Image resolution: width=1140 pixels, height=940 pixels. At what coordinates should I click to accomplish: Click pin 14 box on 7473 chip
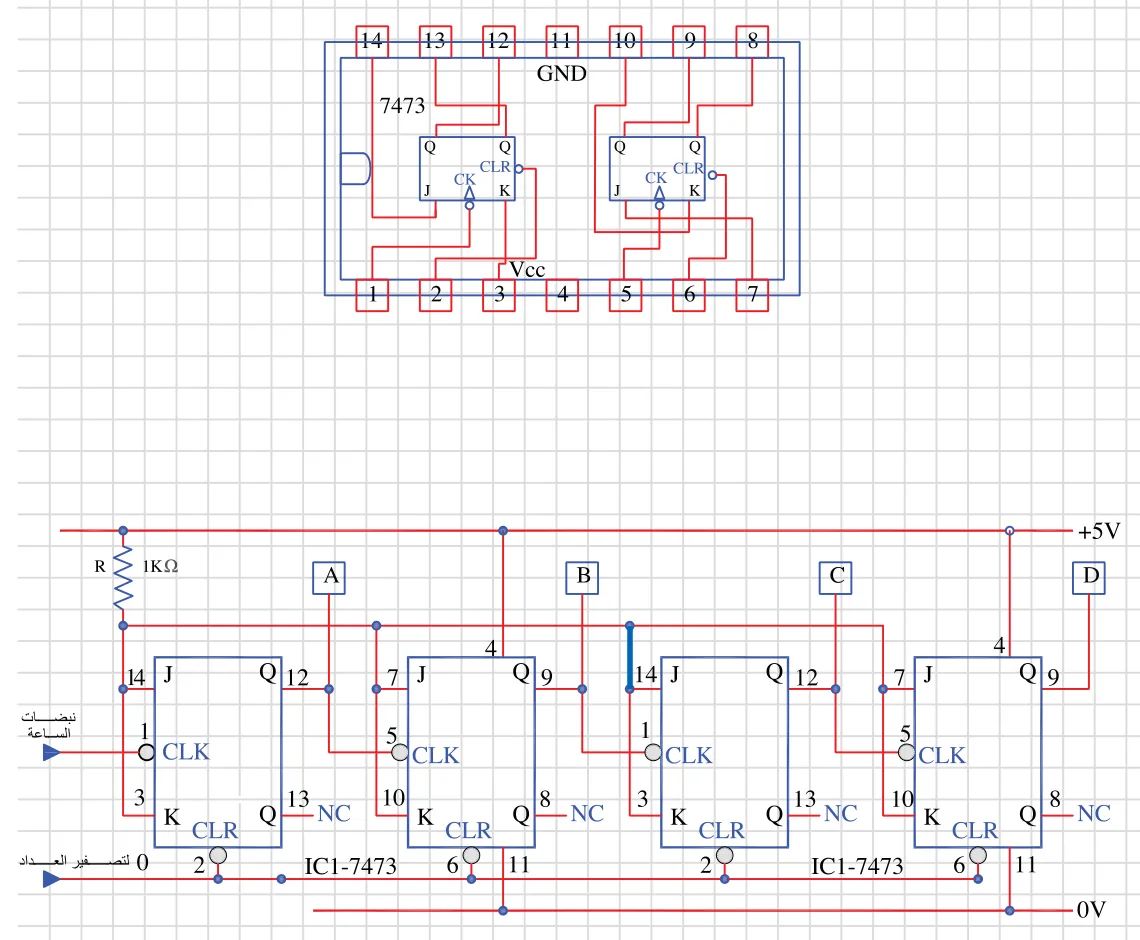372,41
